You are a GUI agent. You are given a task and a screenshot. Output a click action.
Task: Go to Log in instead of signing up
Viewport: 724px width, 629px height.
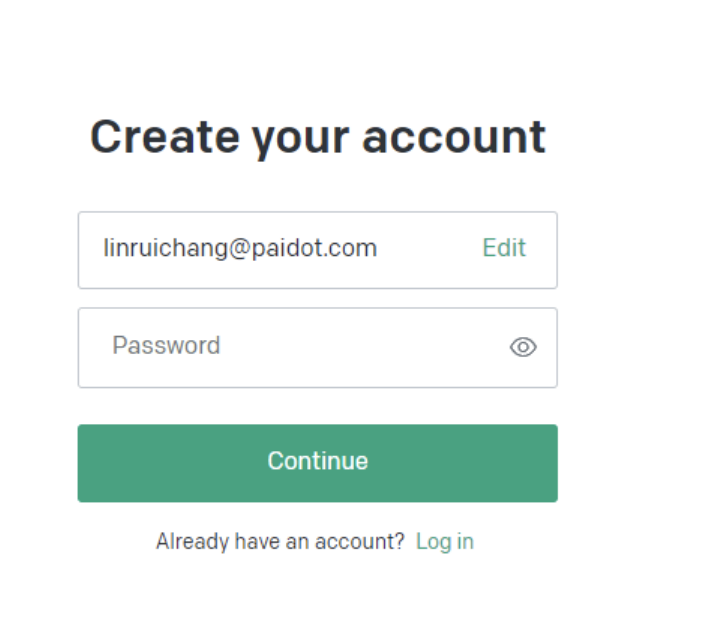(x=445, y=541)
